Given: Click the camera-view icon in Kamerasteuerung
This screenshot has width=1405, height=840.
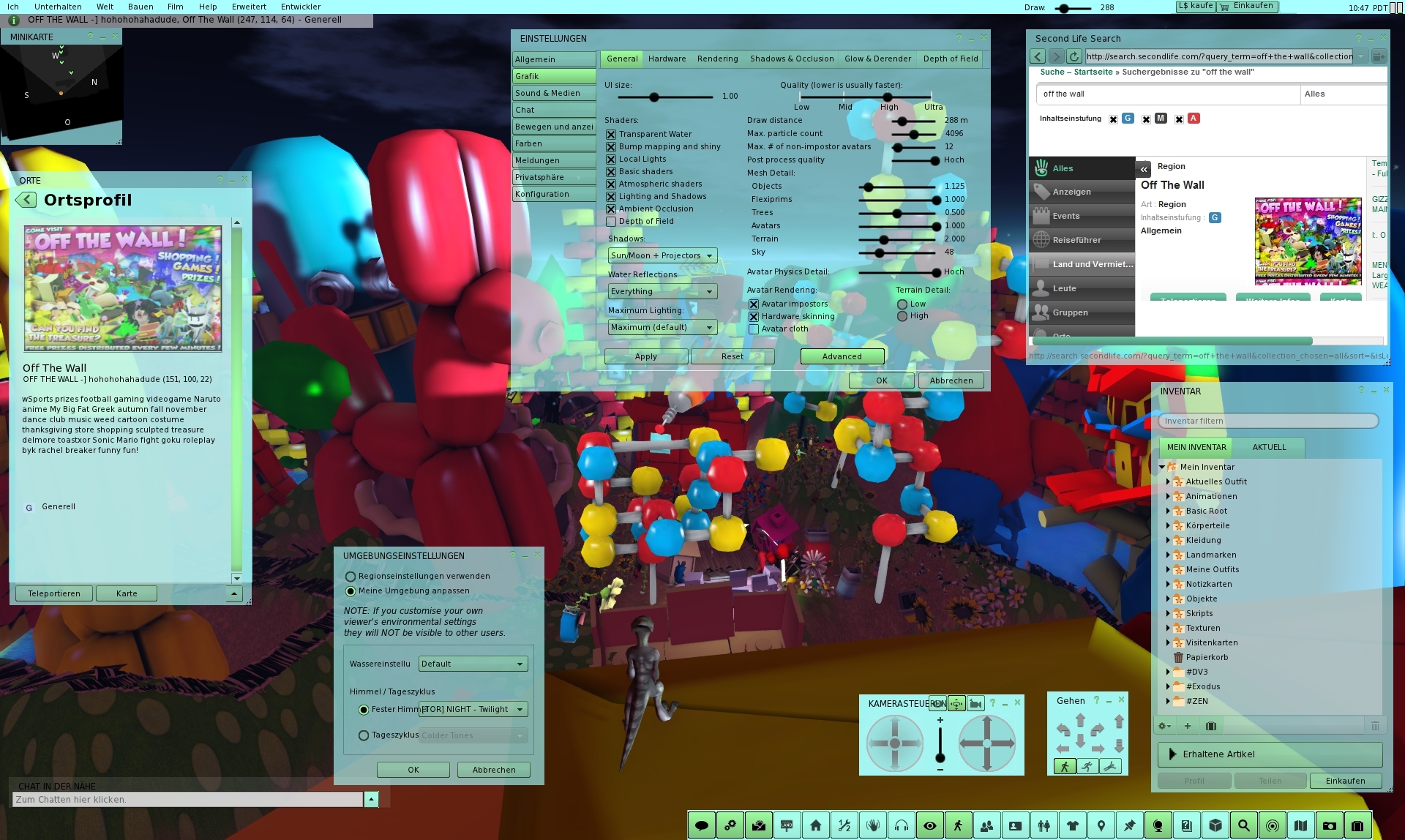Looking at the screenshot, I should tap(975, 703).
